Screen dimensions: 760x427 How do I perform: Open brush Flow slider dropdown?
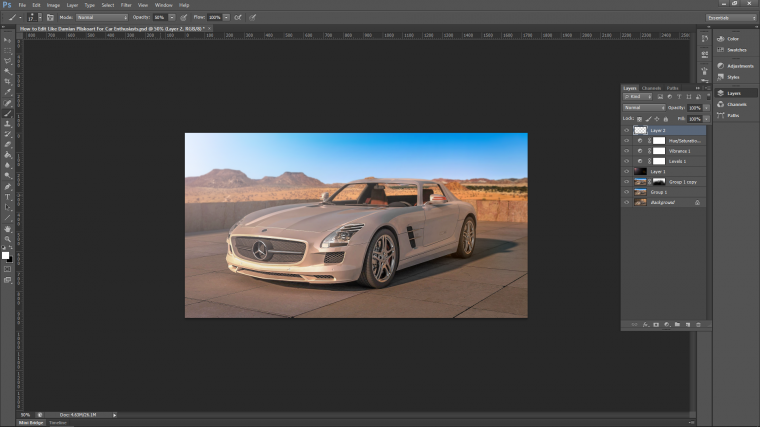point(226,17)
